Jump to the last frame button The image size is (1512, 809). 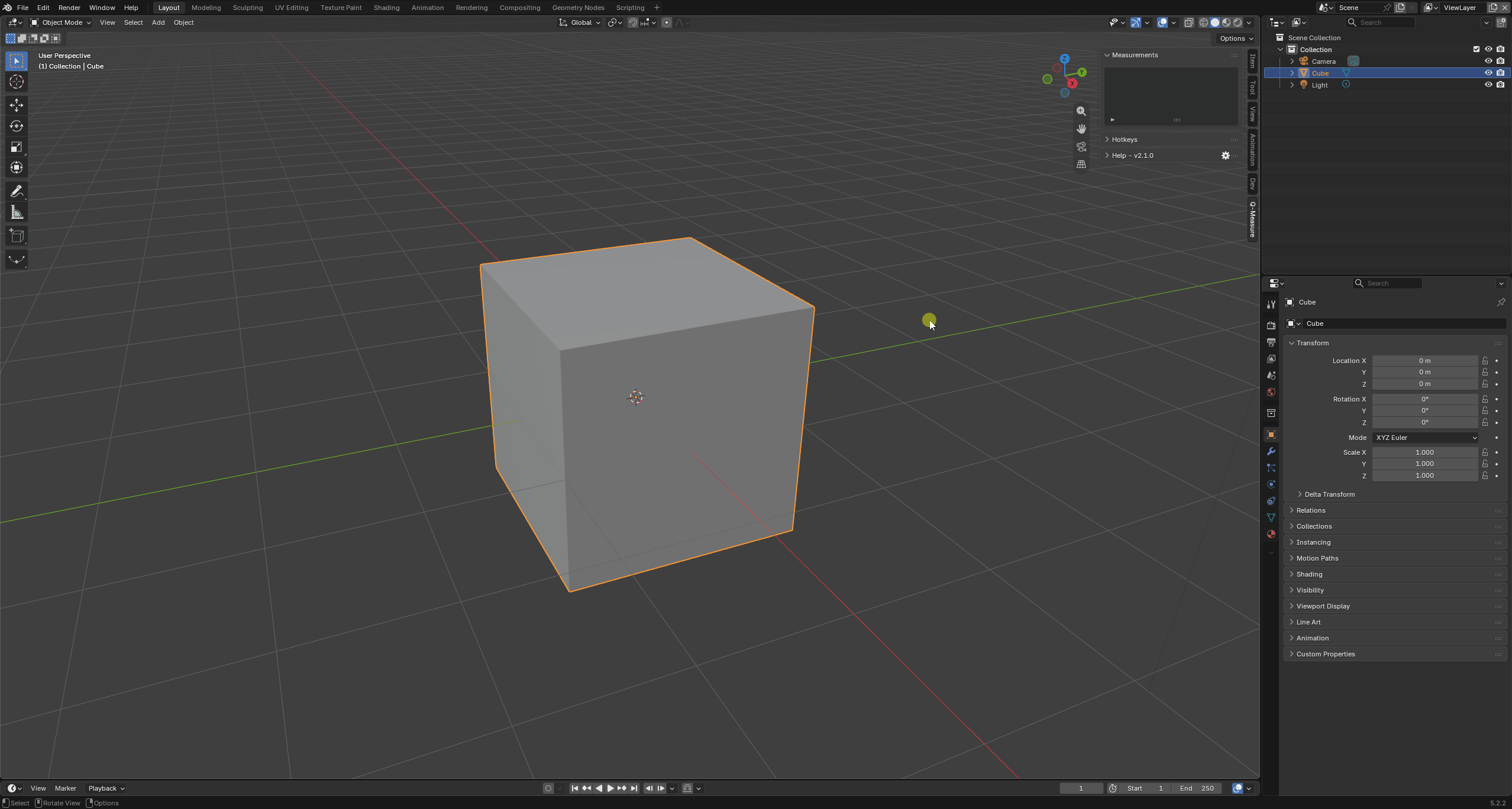coord(634,788)
